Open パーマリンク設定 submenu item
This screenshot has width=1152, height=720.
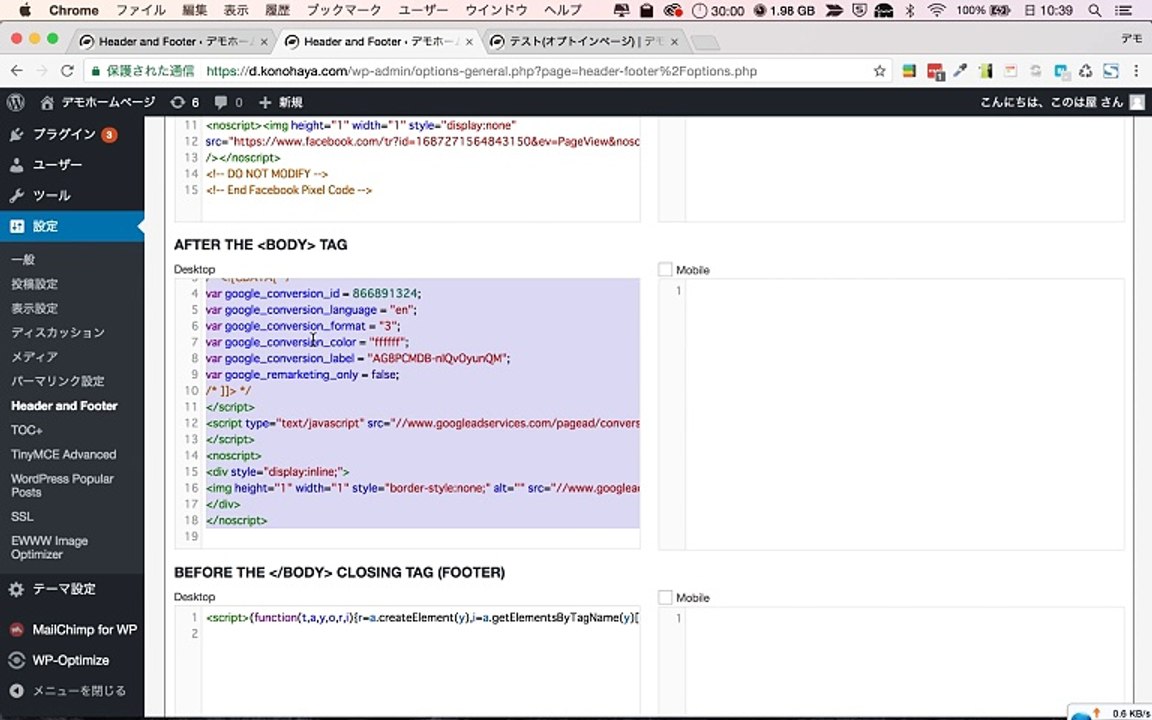57,381
